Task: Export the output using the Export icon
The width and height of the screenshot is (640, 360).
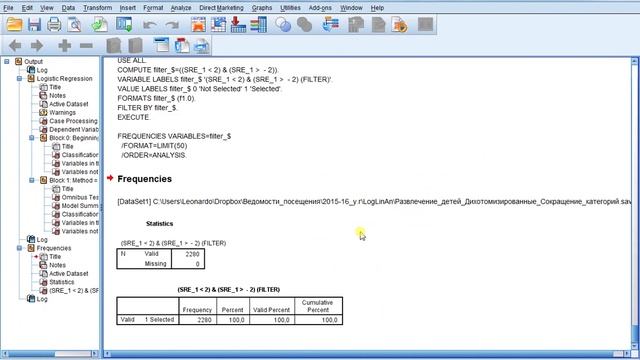Action: click(99, 25)
